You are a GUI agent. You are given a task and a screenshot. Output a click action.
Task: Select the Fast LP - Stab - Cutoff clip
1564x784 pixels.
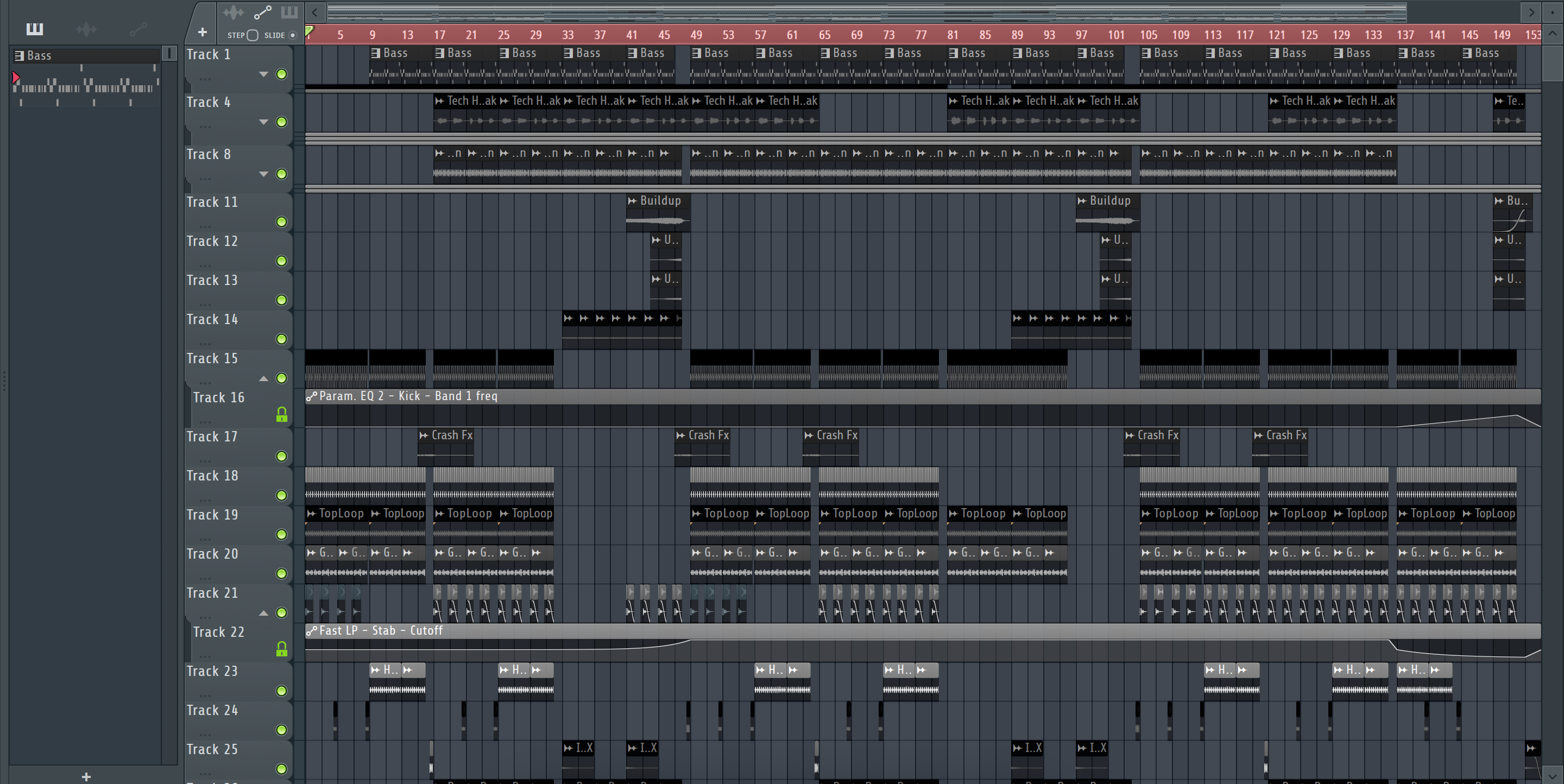(x=923, y=643)
